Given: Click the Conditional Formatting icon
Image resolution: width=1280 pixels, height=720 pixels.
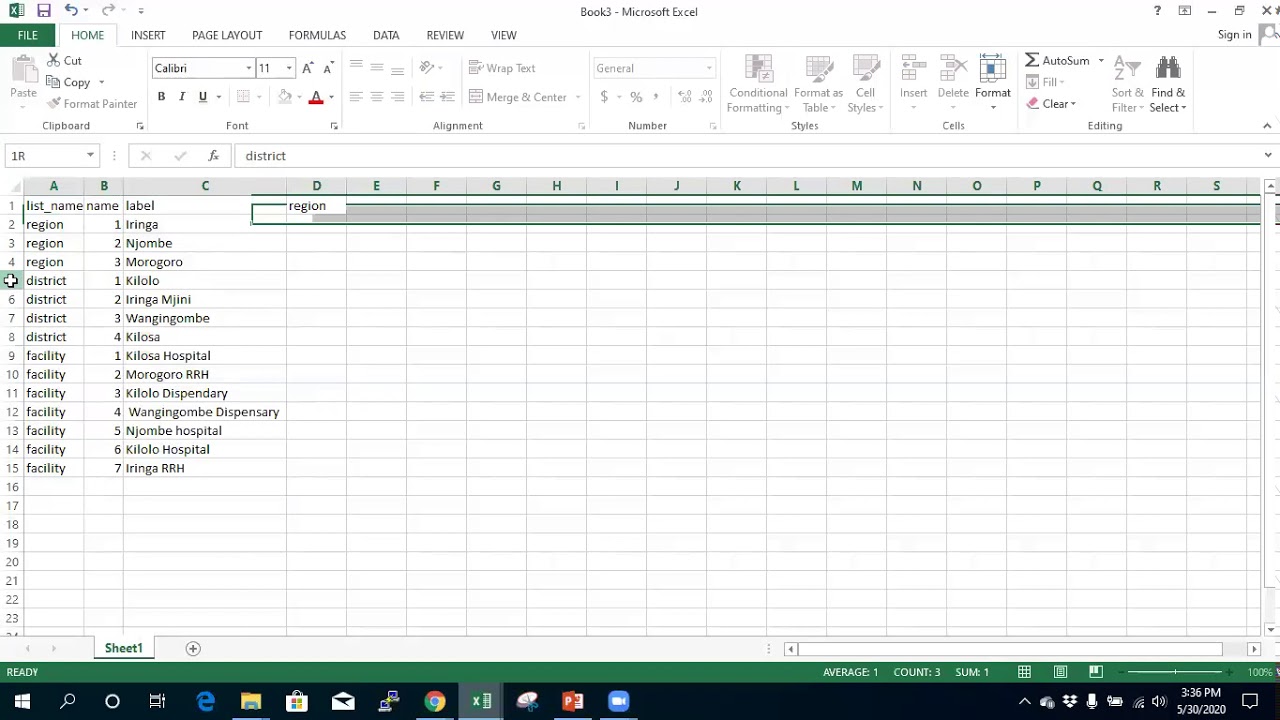Looking at the screenshot, I should pos(758,69).
